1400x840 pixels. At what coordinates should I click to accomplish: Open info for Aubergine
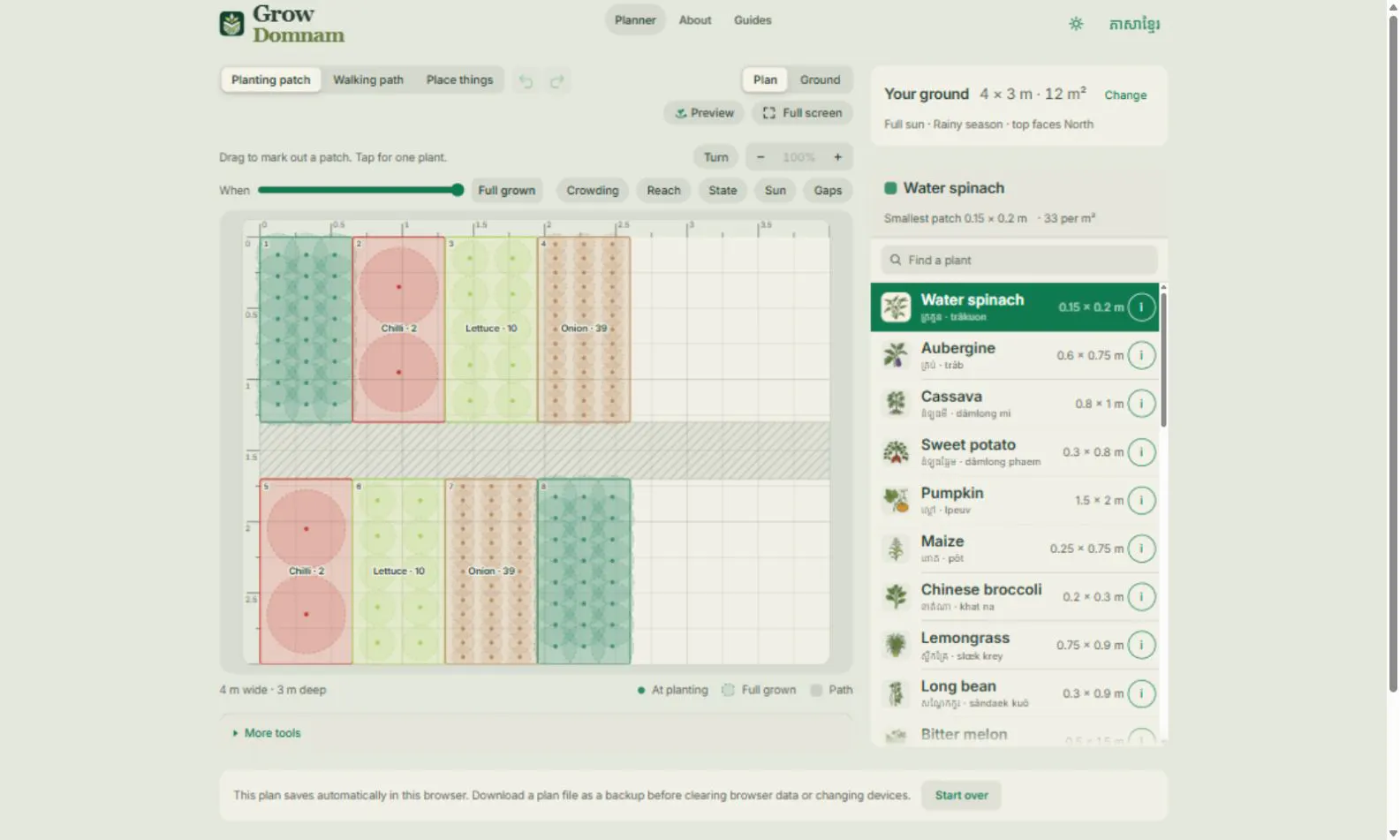point(1141,355)
